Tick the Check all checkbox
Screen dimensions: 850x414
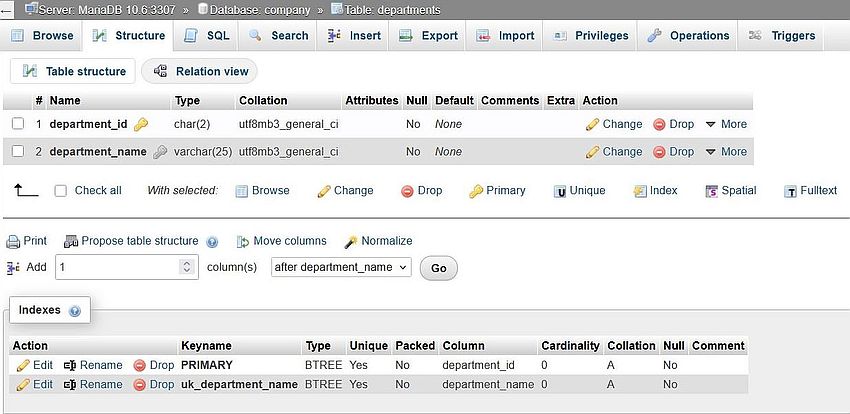pyautogui.click(x=61, y=191)
